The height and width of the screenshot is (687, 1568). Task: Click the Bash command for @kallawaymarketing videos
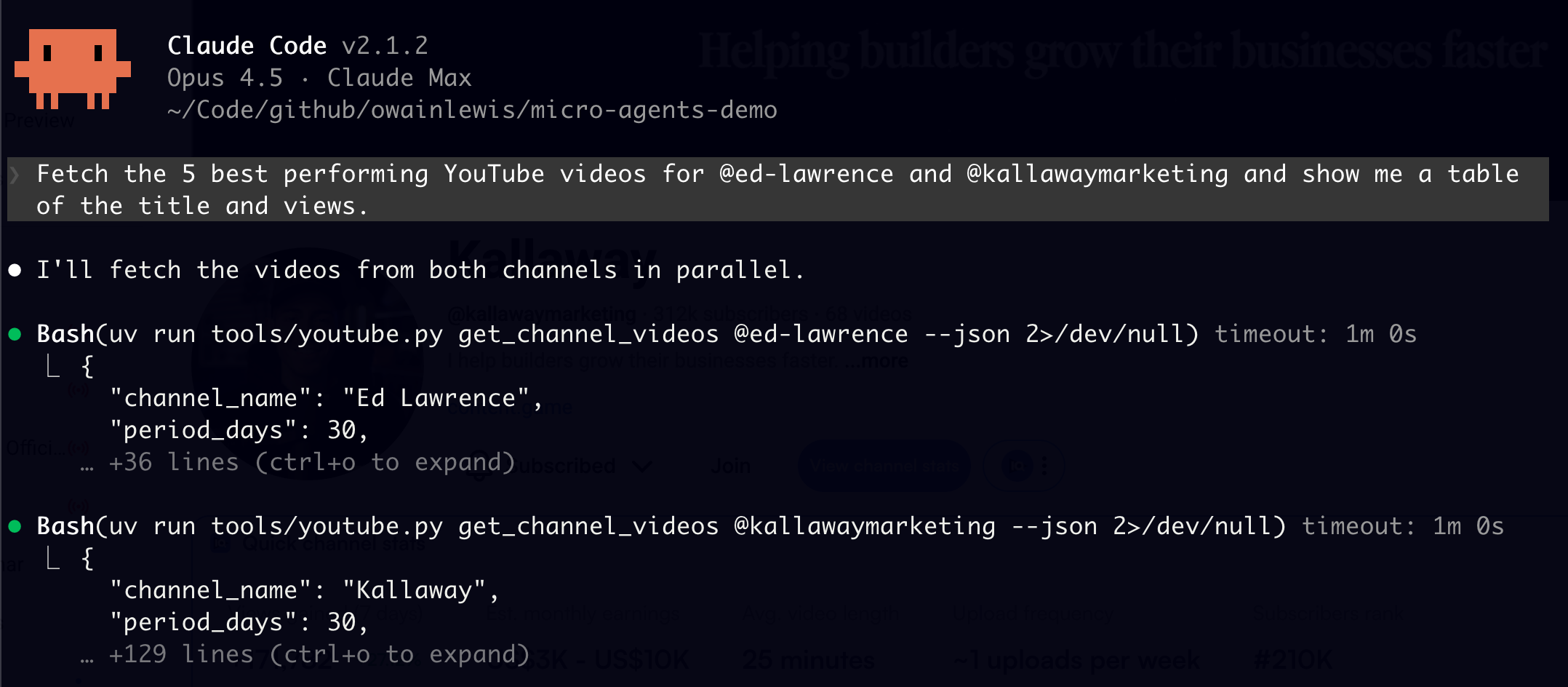pyautogui.click(x=661, y=526)
